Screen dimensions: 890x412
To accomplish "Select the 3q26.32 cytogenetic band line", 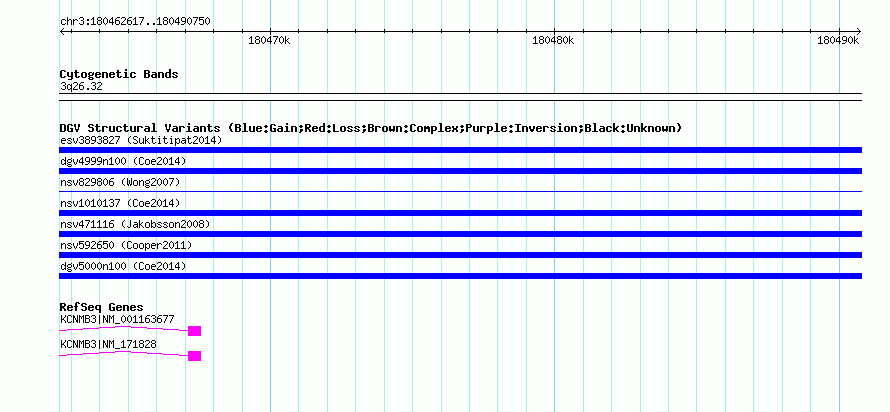I will point(460,97).
